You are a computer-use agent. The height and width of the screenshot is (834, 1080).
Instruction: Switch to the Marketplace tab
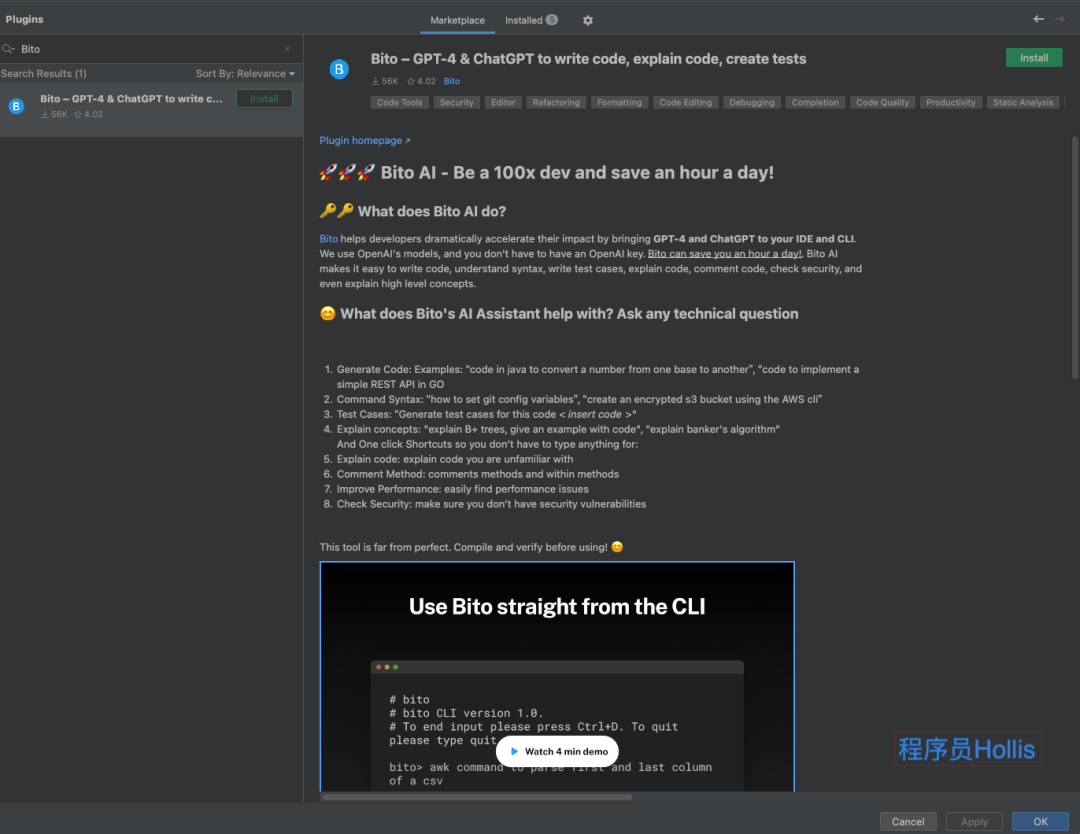coord(457,21)
